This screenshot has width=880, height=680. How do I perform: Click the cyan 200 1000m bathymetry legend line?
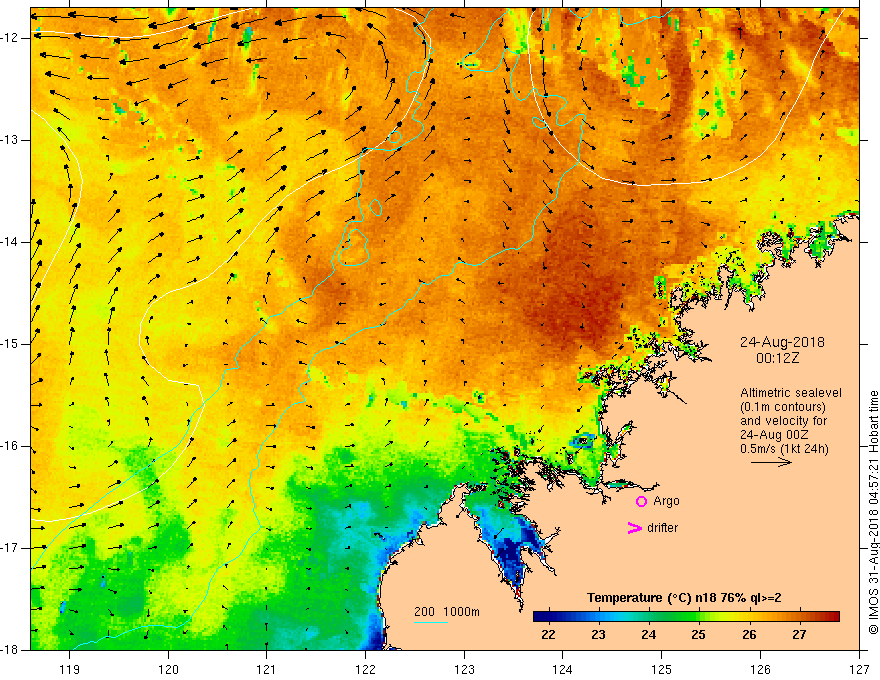(430, 622)
